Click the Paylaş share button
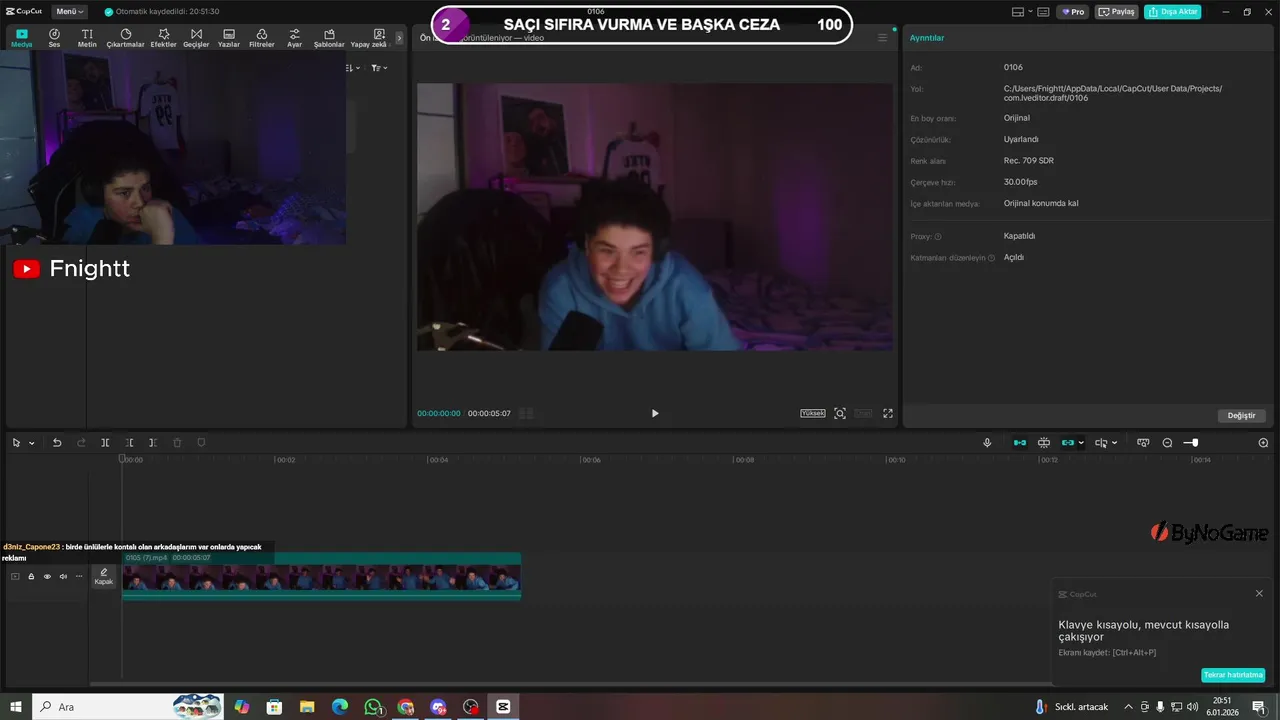 [x=1118, y=12]
